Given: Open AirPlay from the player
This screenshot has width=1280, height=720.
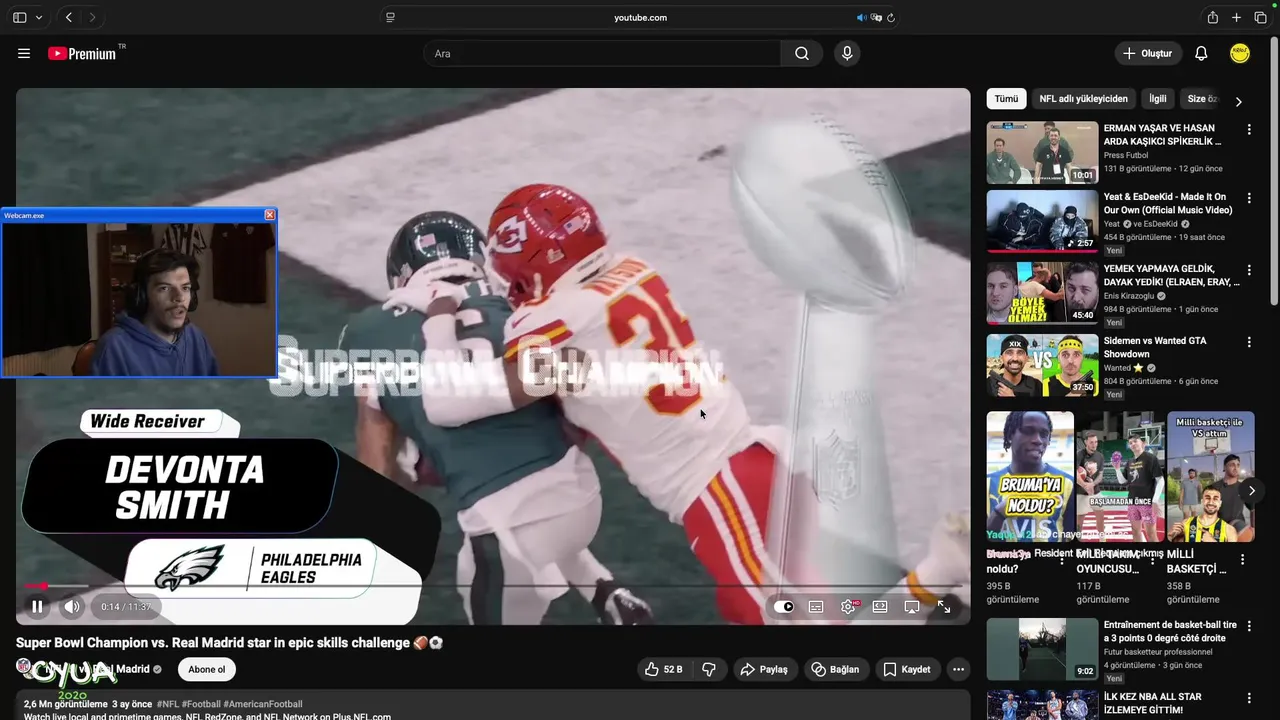Looking at the screenshot, I should tap(912, 606).
